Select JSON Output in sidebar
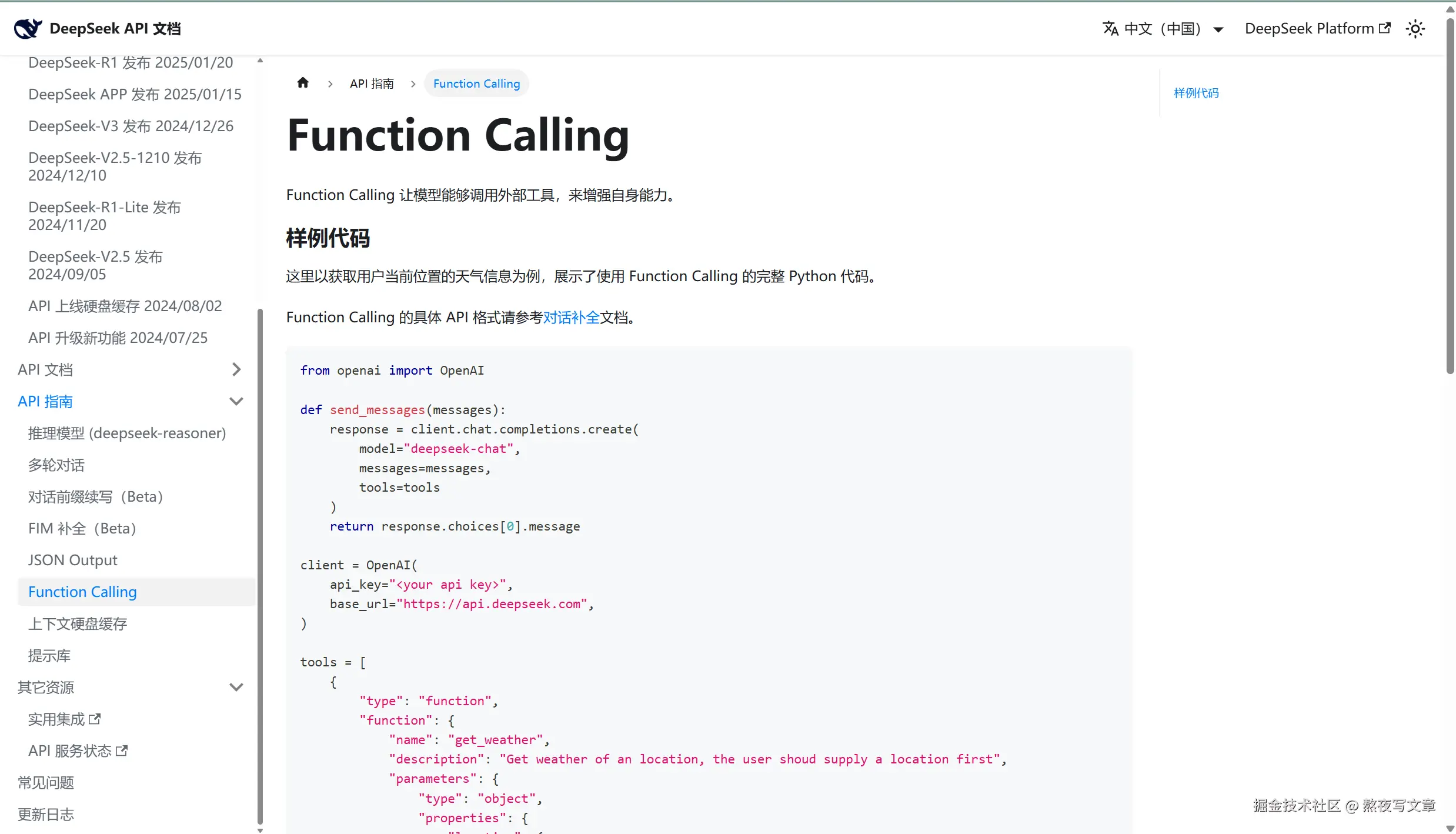The image size is (1456, 834). coord(72,560)
